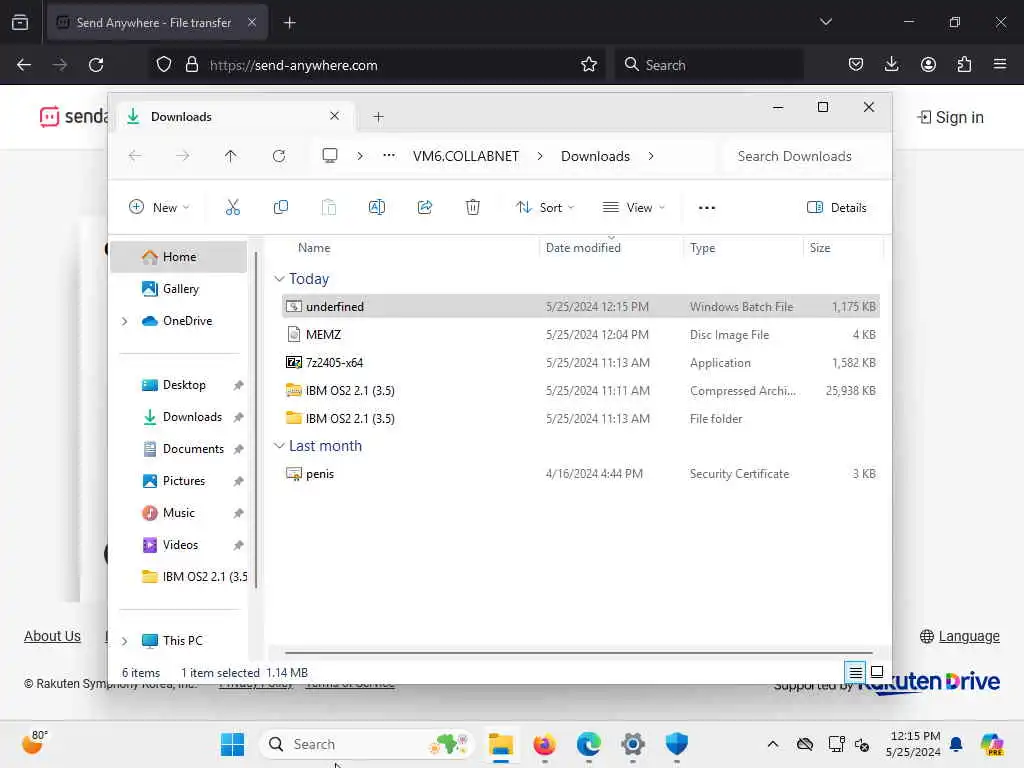Sort by the Name column header
1024x768 pixels.
click(x=314, y=248)
